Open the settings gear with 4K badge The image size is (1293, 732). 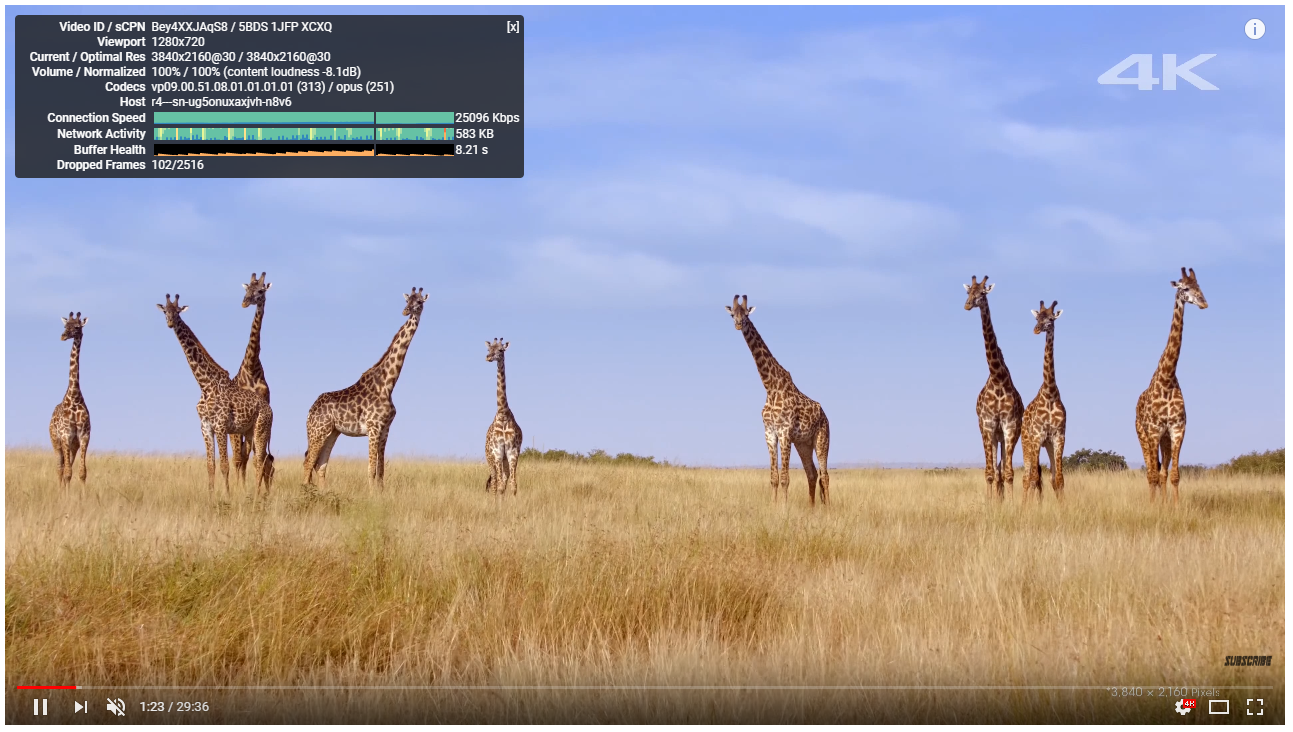pos(1183,707)
